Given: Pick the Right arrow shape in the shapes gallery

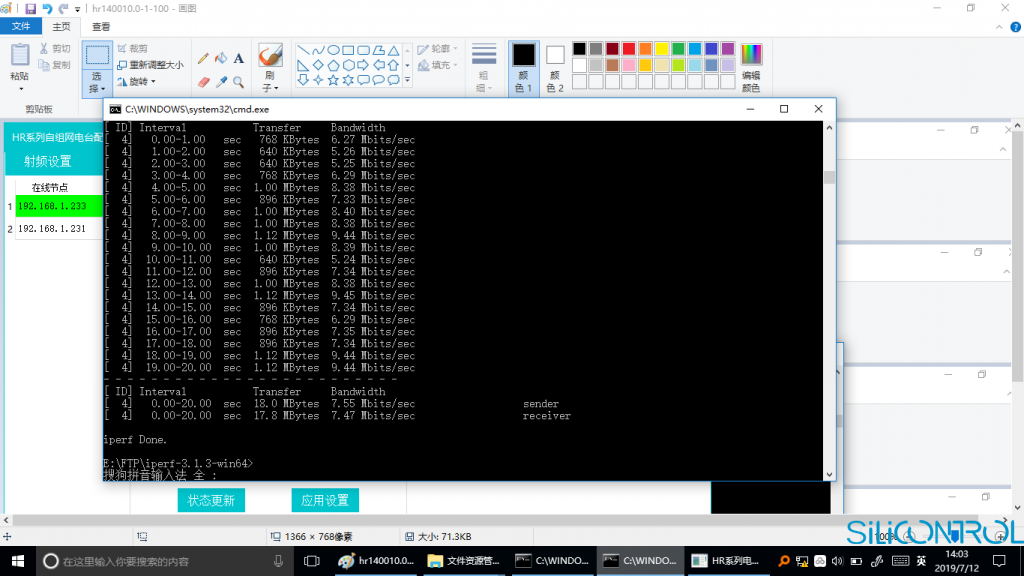Looking at the screenshot, I should (363, 65).
